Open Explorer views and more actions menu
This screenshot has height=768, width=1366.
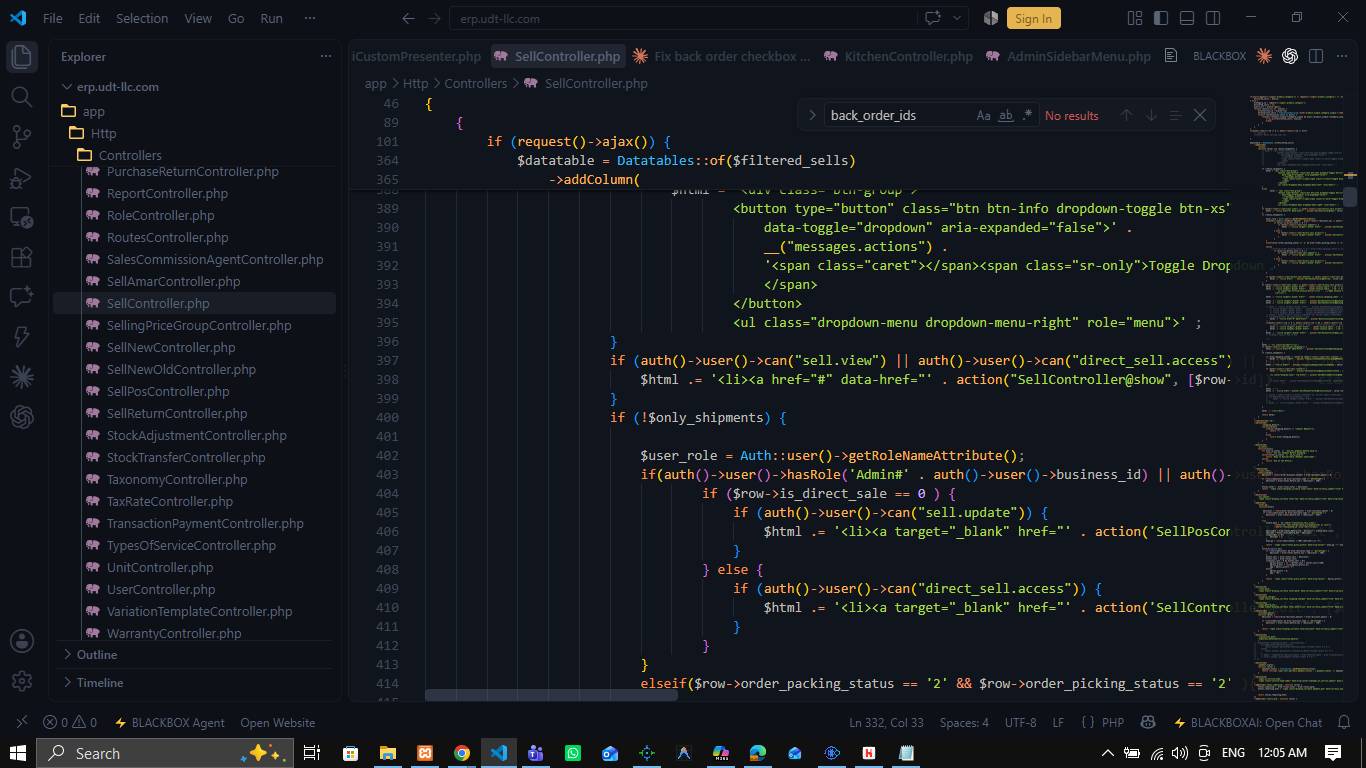[325, 56]
